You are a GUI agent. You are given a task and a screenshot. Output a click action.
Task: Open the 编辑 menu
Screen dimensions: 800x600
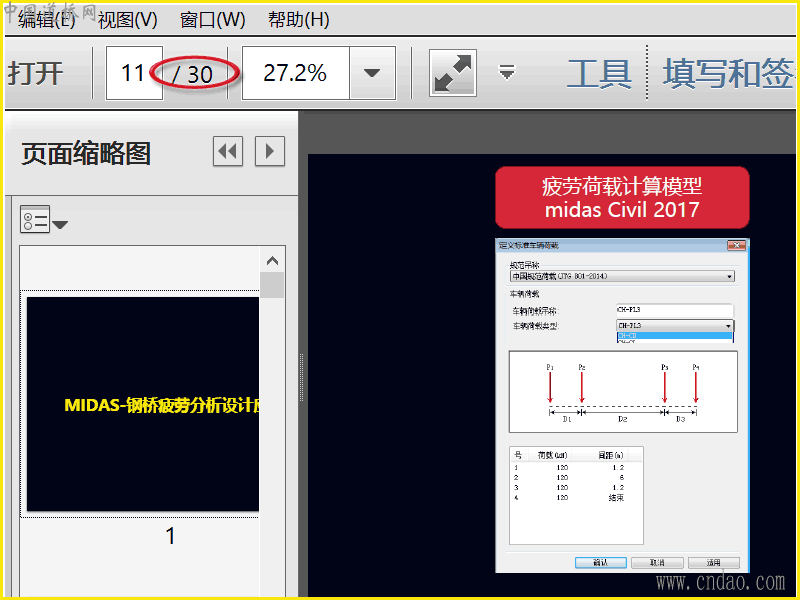pyautogui.click(x=46, y=20)
